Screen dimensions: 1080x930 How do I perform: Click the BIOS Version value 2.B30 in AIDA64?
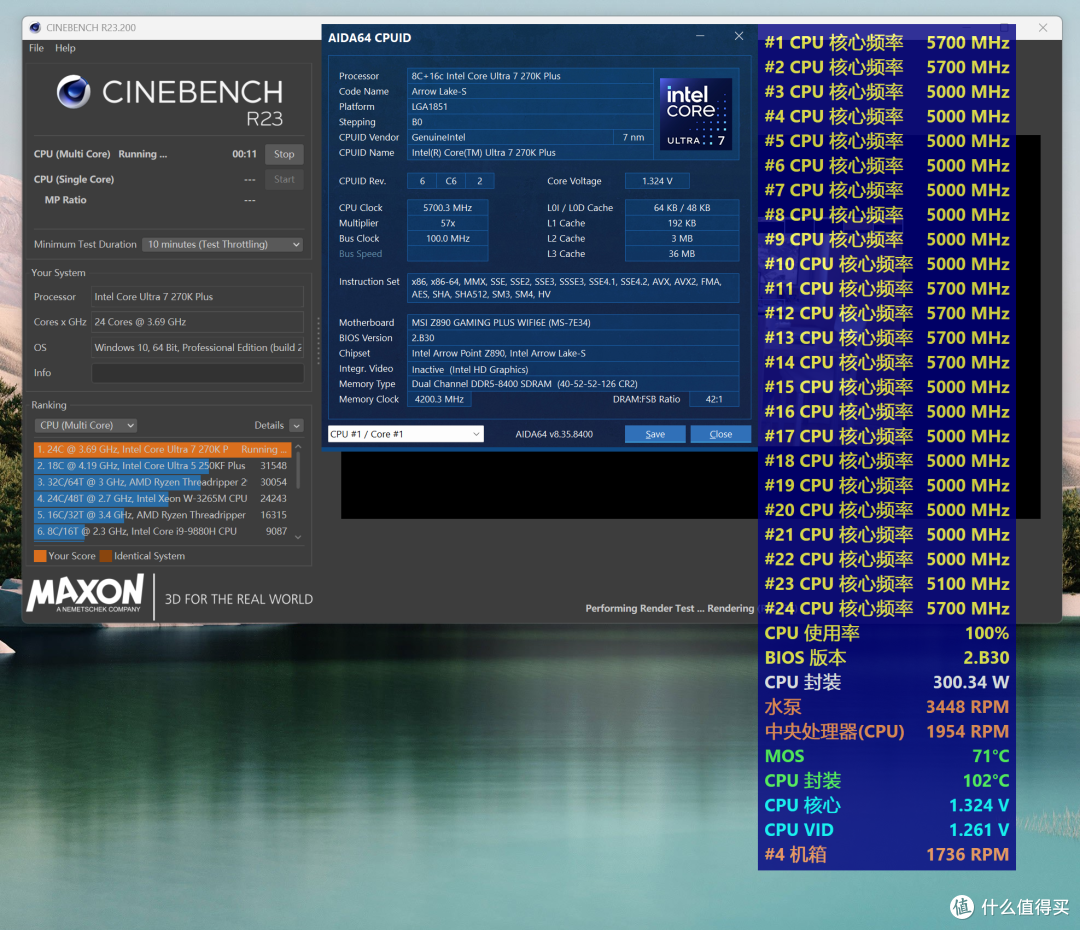tap(573, 338)
